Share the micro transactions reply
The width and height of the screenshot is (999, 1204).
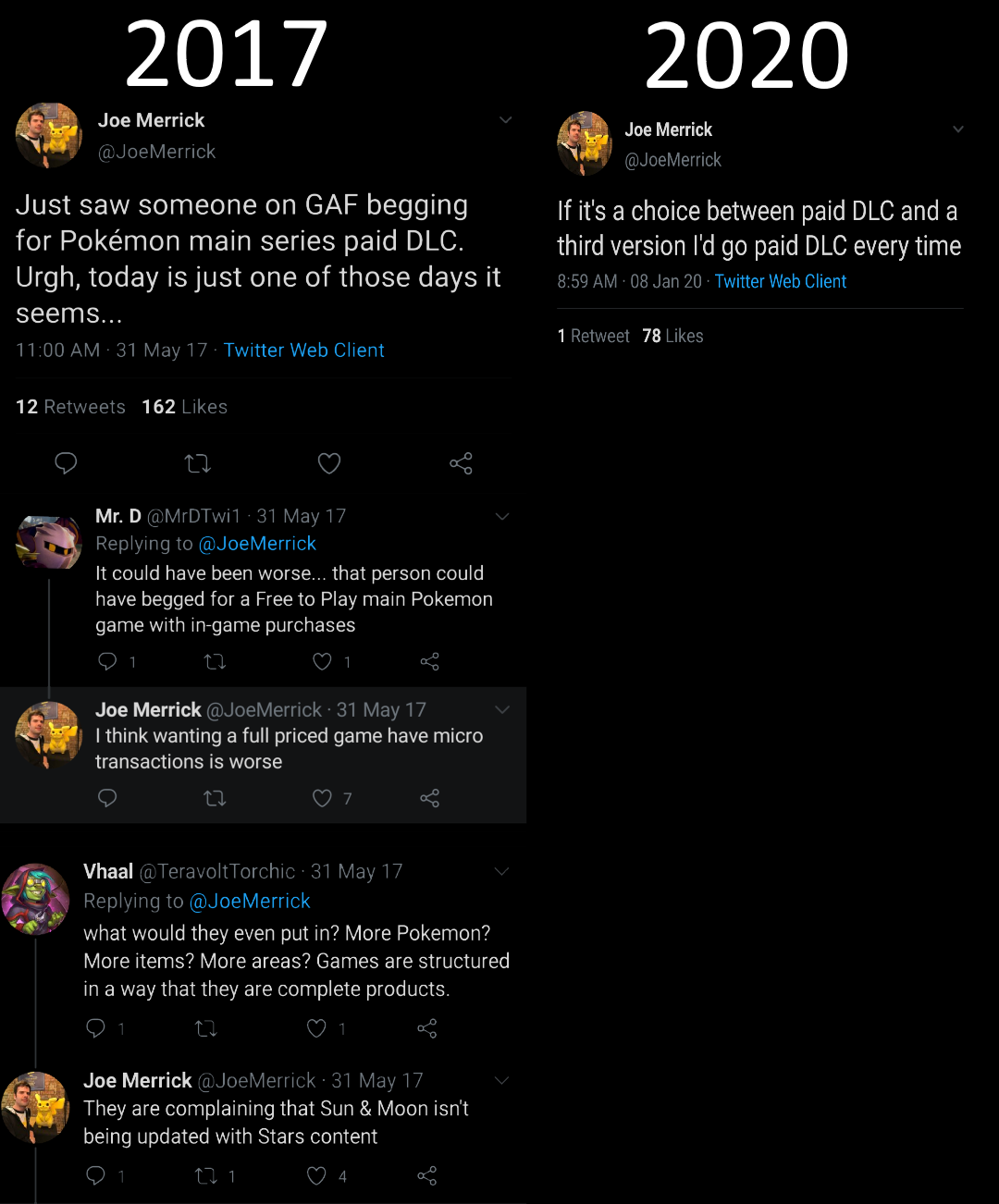coord(430,798)
